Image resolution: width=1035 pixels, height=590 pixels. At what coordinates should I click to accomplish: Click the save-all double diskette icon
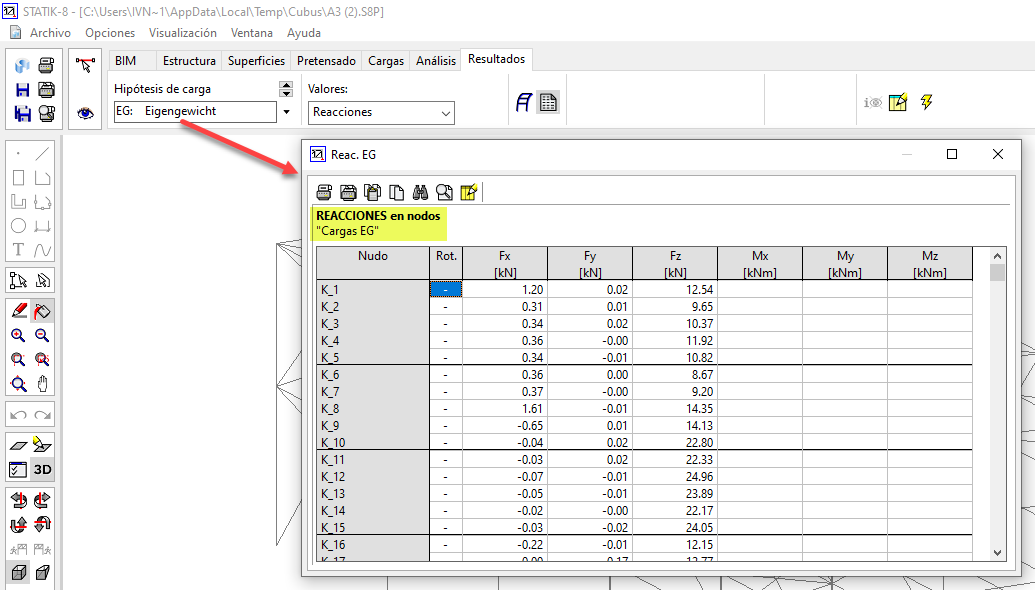(22, 114)
